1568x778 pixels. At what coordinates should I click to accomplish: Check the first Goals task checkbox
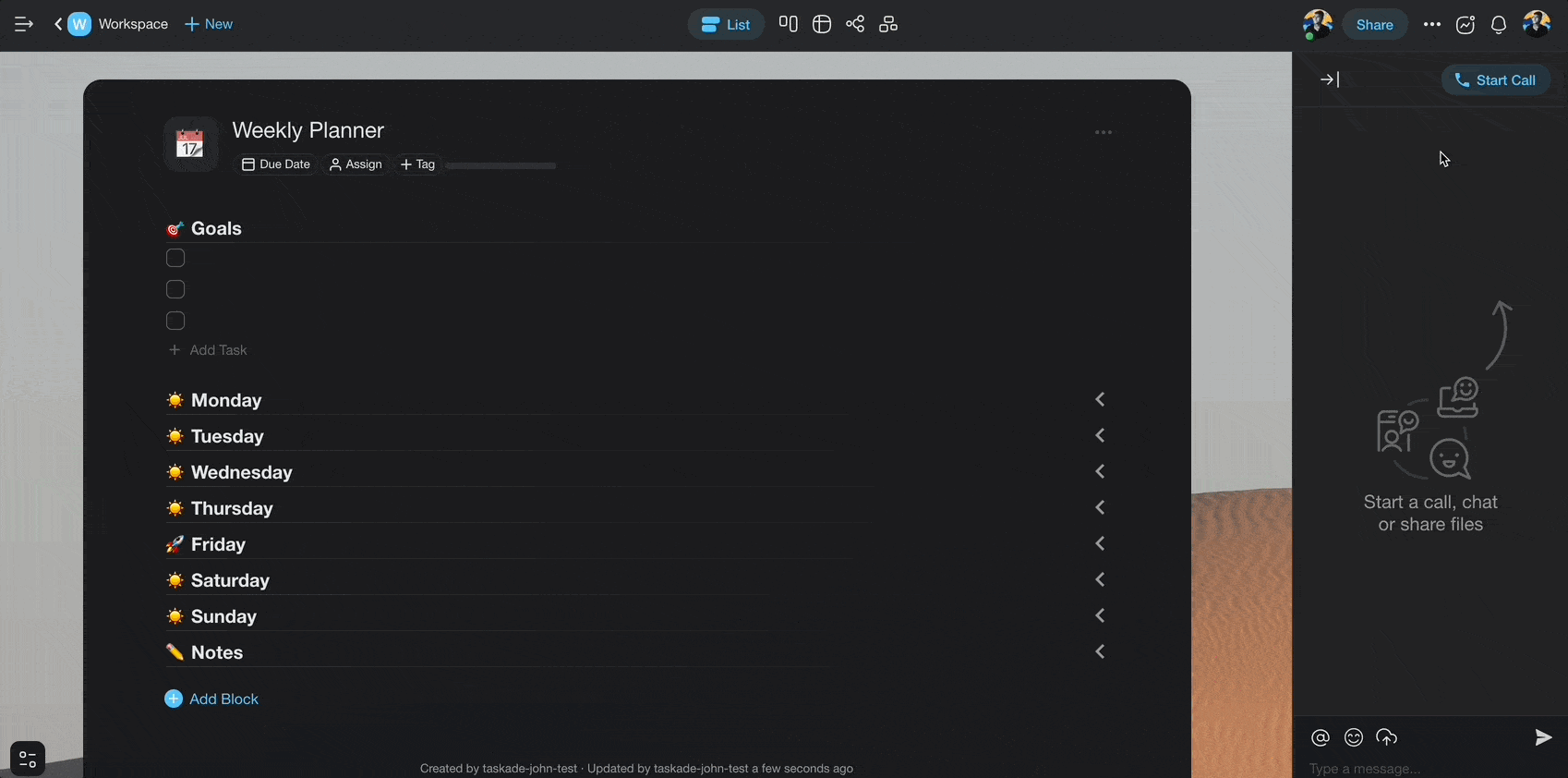(x=175, y=258)
